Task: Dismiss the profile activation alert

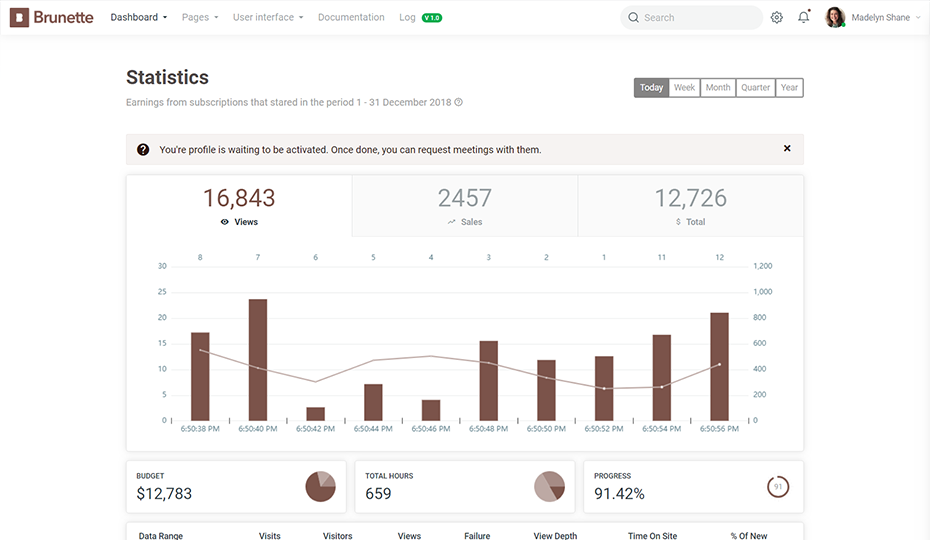Action: tap(787, 148)
